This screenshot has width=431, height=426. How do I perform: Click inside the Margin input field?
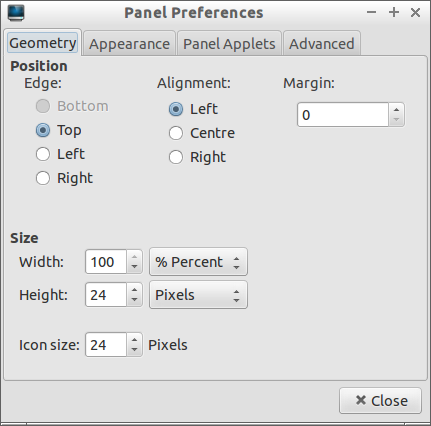pos(343,115)
